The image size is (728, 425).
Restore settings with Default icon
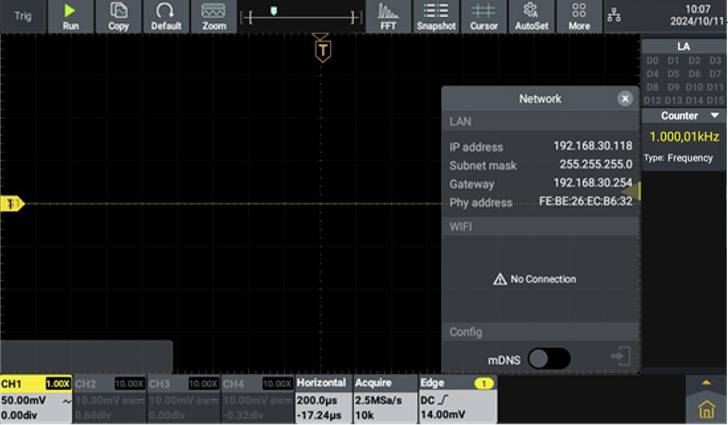[166, 16]
